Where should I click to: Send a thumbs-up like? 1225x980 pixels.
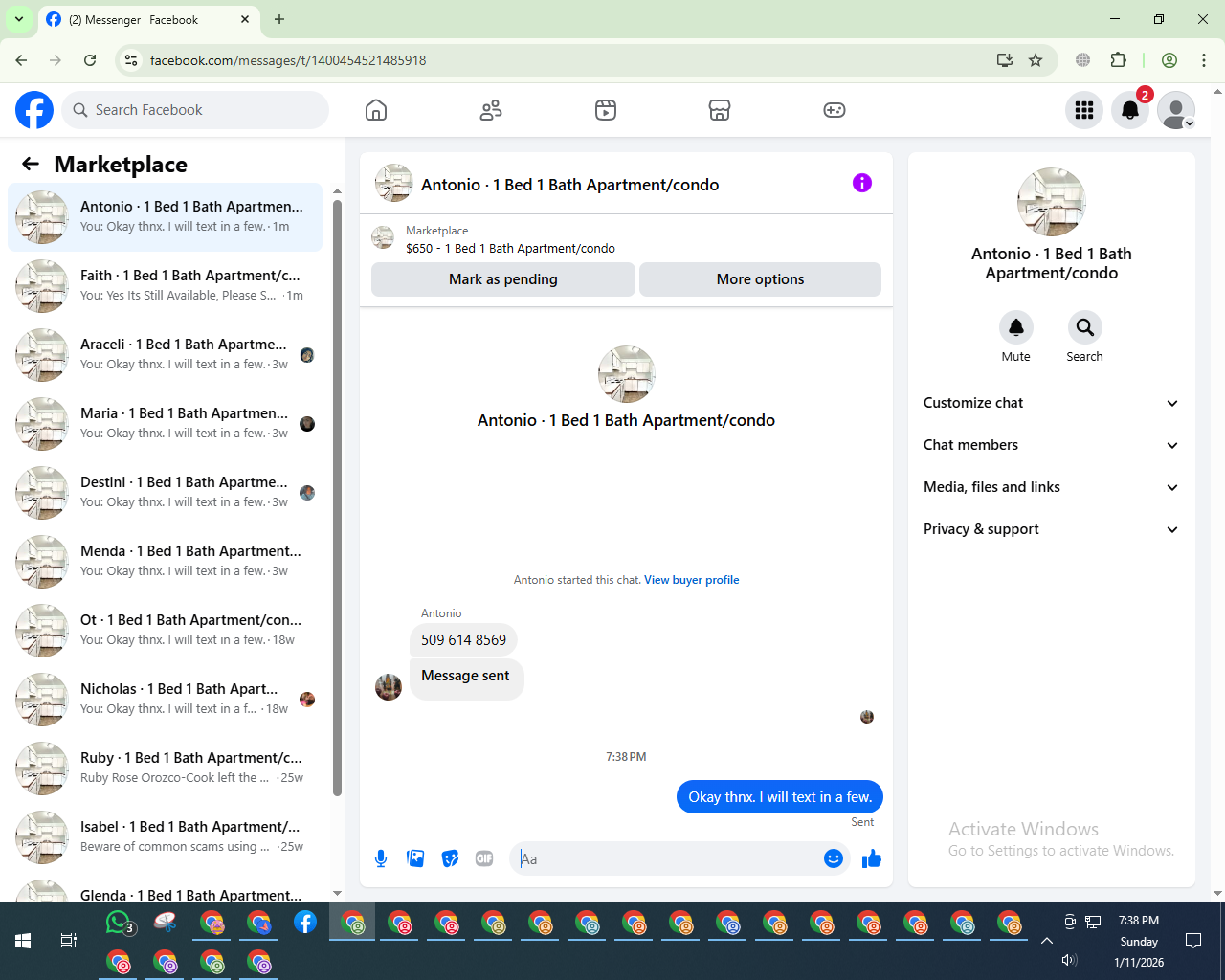(x=871, y=858)
